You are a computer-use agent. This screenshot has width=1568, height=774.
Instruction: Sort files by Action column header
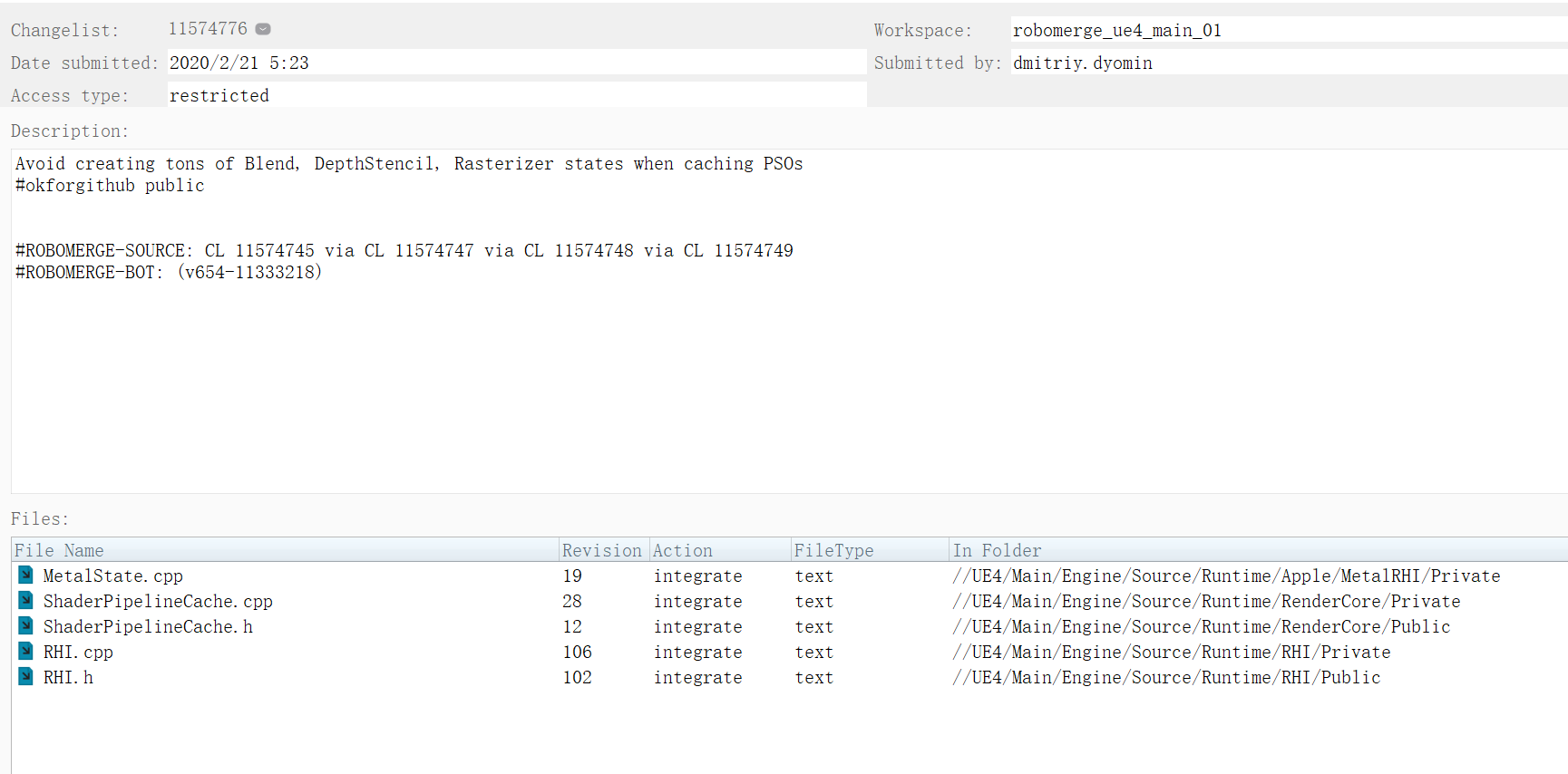720,550
